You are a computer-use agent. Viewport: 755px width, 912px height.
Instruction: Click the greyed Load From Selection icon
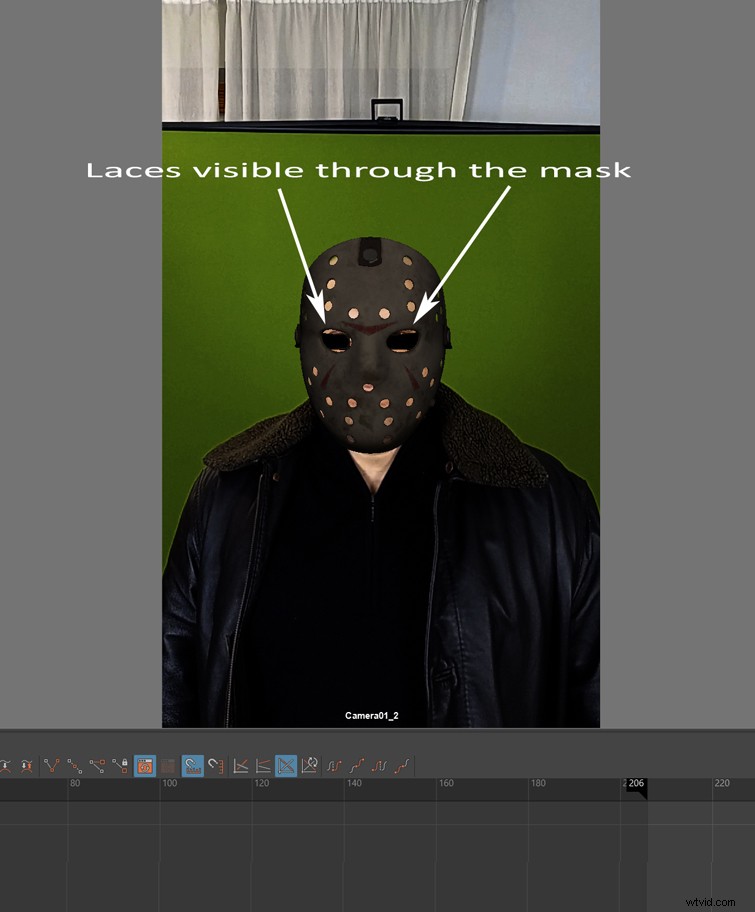(x=169, y=767)
